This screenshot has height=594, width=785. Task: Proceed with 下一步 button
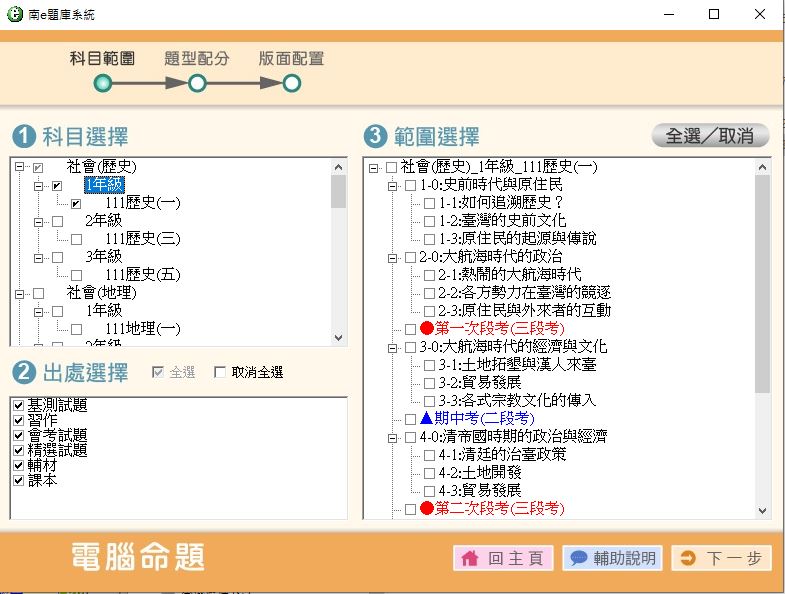point(721,558)
